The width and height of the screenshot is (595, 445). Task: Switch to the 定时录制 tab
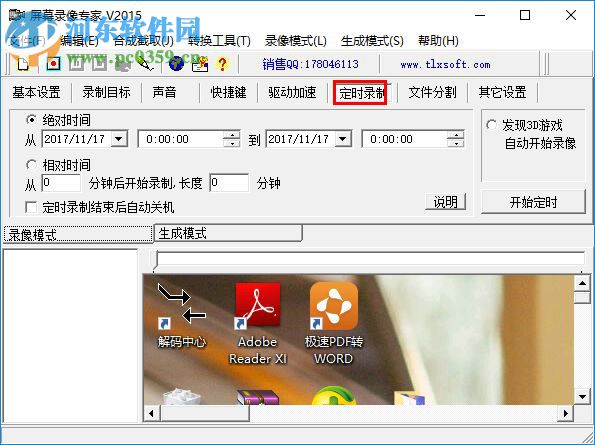click(360, 93)
